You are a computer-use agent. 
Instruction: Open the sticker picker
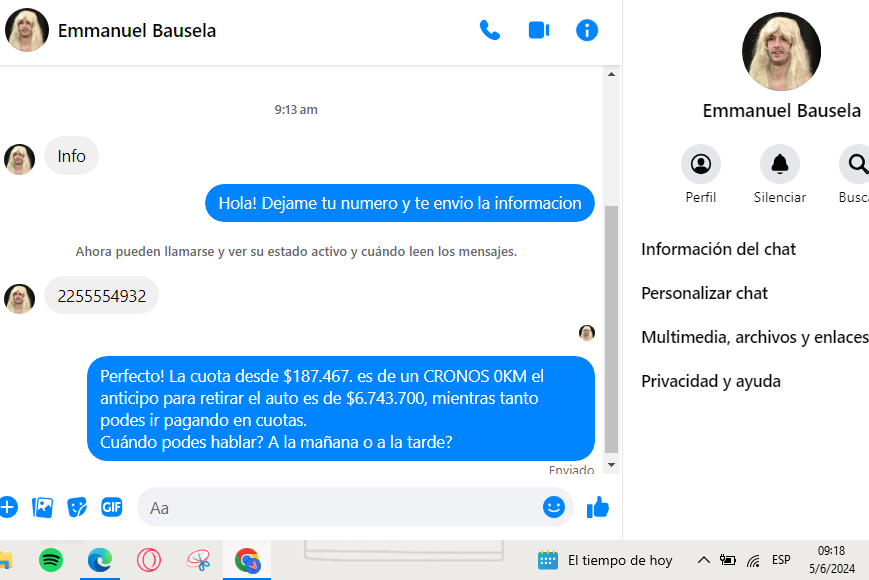(77, 507)
